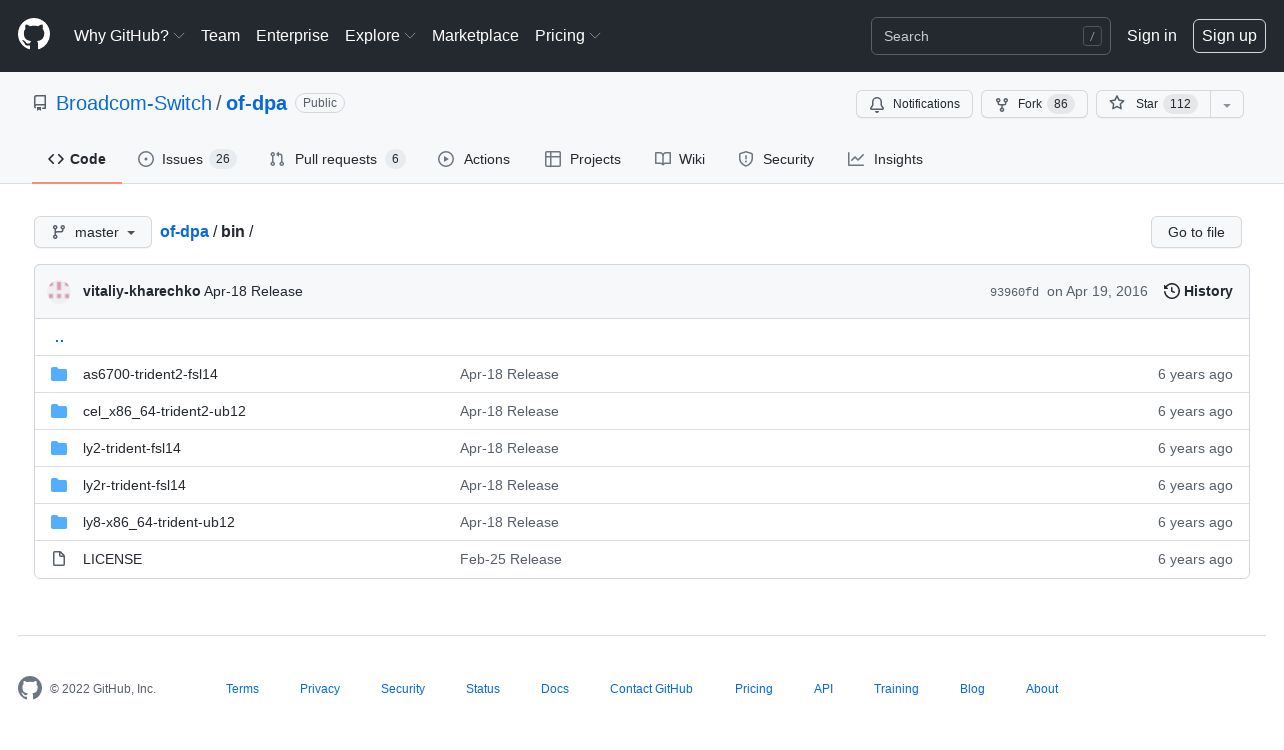Open the Wiki tab

(x=680, y=159)
